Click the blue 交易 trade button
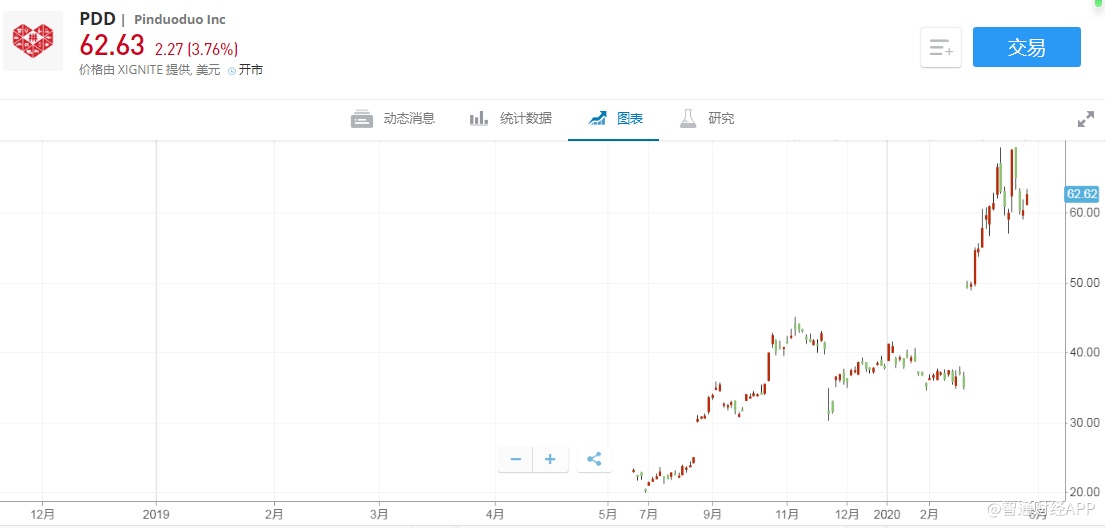The image size is (1105, 528). (1026, 47)
